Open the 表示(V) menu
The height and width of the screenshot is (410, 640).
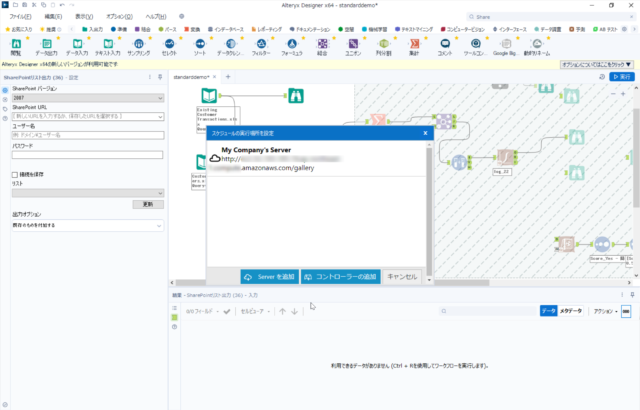pos(84,17)
